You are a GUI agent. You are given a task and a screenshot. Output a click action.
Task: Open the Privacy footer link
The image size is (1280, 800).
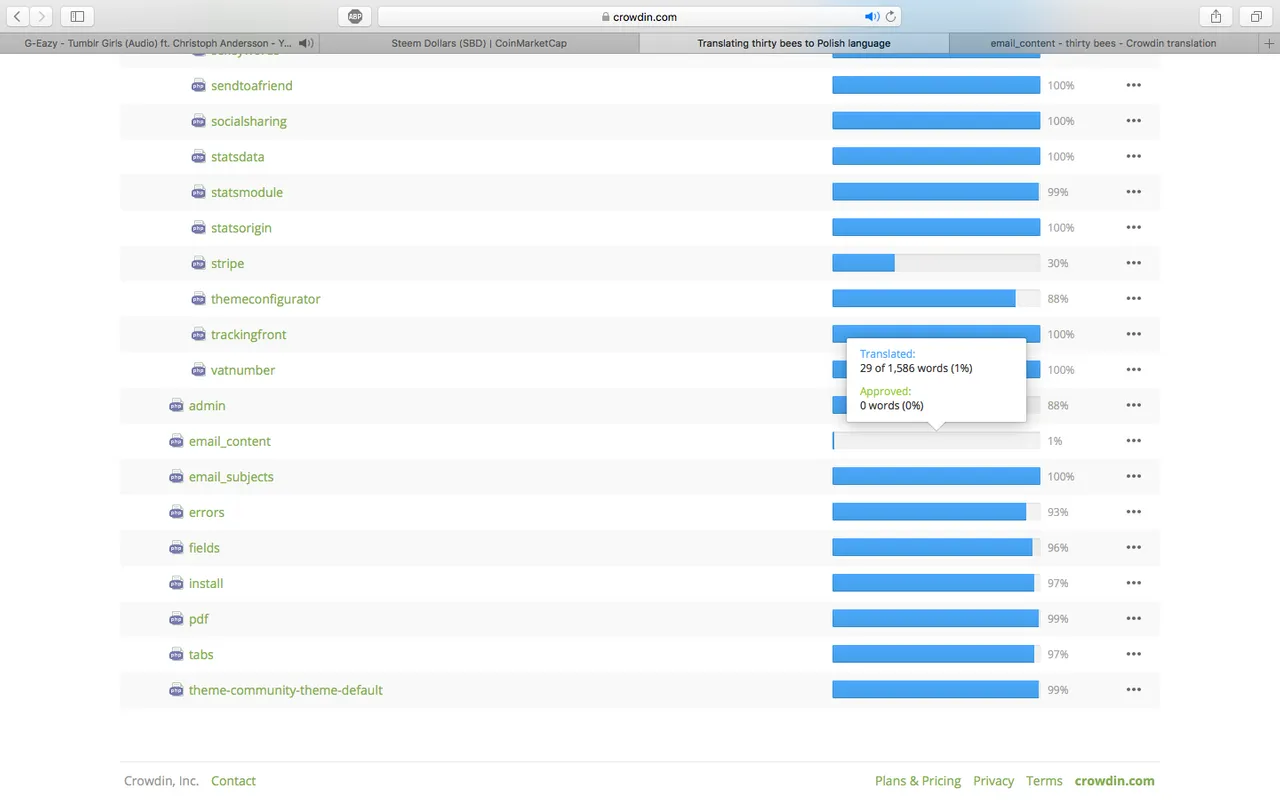(x=993, y=781)
